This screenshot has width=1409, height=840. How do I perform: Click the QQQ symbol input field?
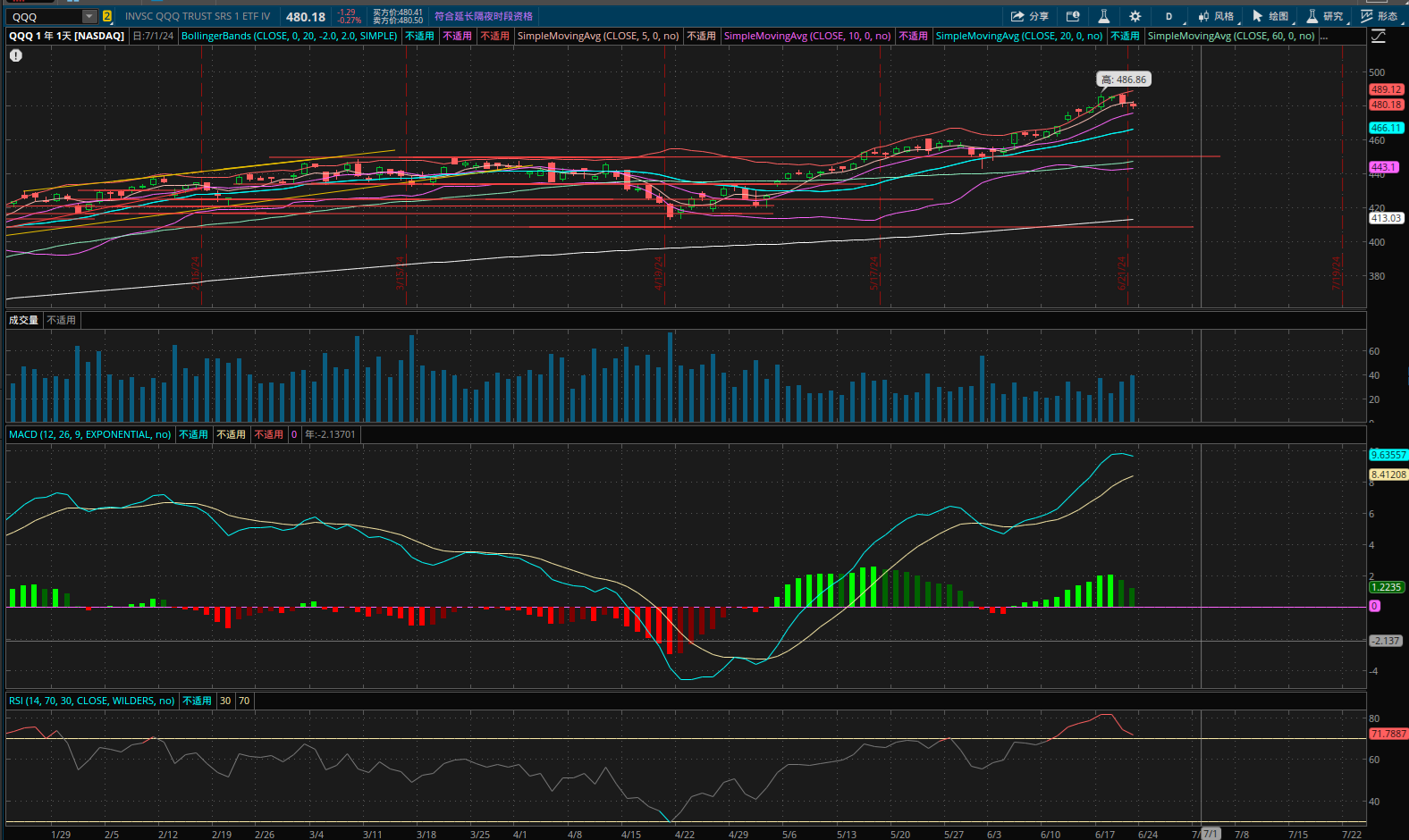45,16
